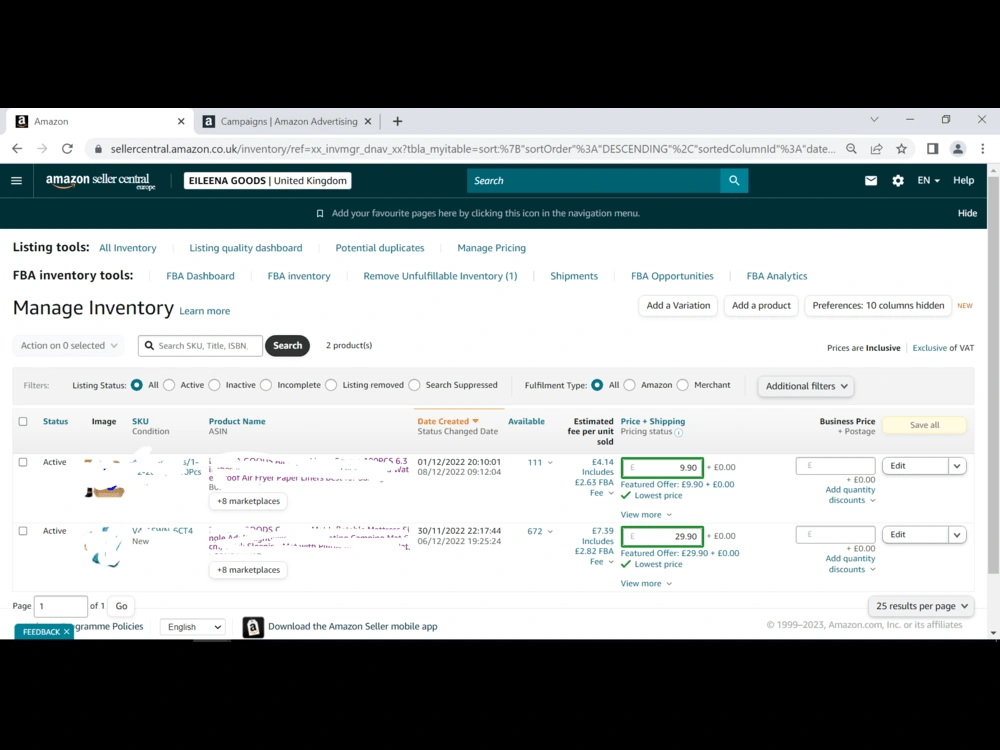The width and height of the screenshot is (1000, 750).
Task: Click the Amazon Seller Central logo
Action: [101, 181]
